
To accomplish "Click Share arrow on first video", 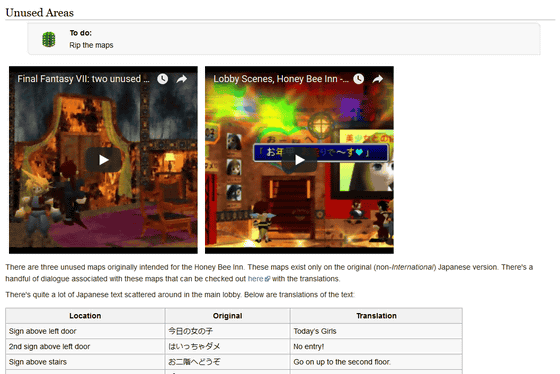I will click(182, 79).
